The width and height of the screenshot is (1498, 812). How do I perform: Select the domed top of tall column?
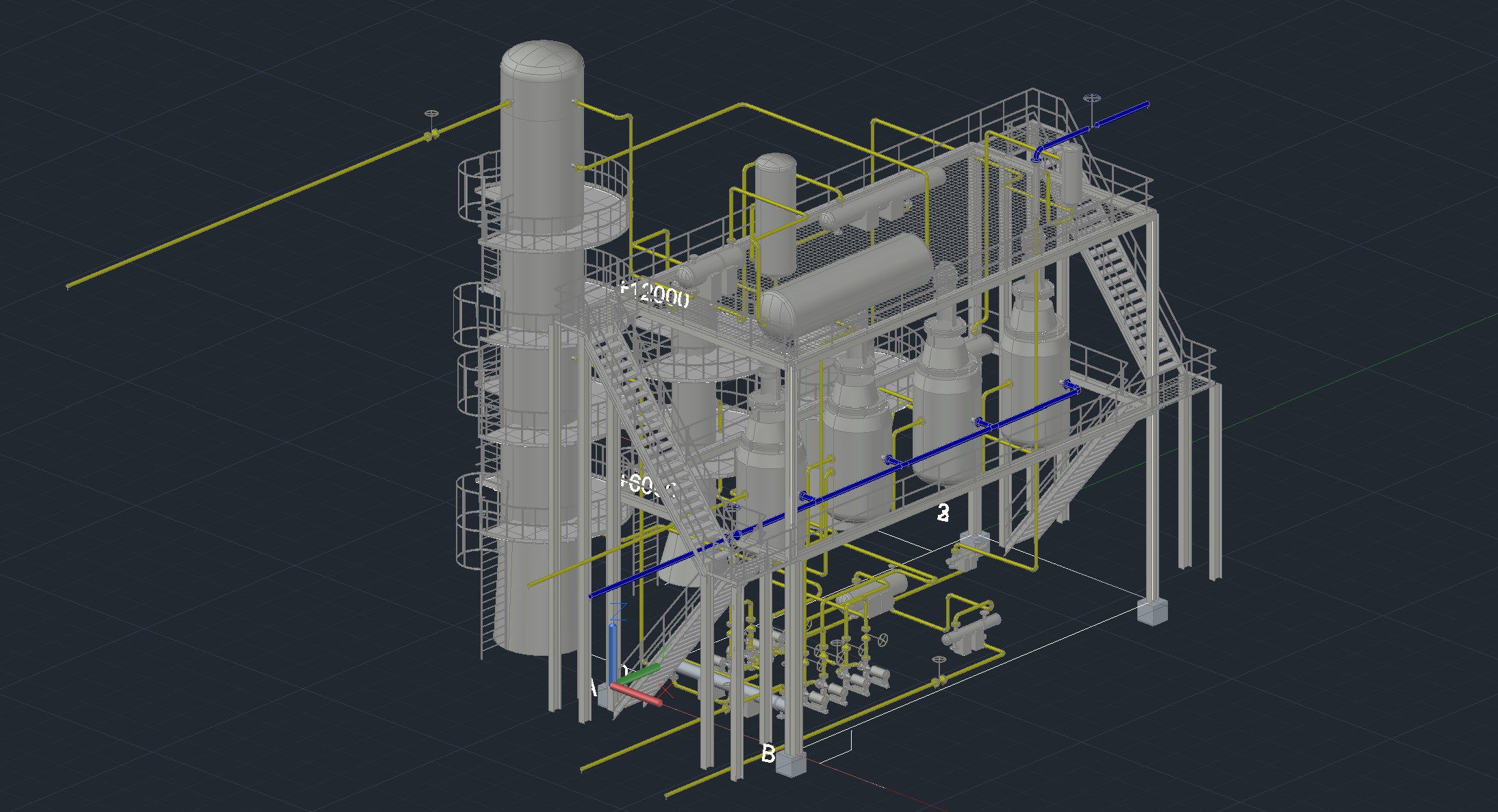point(542,58)
